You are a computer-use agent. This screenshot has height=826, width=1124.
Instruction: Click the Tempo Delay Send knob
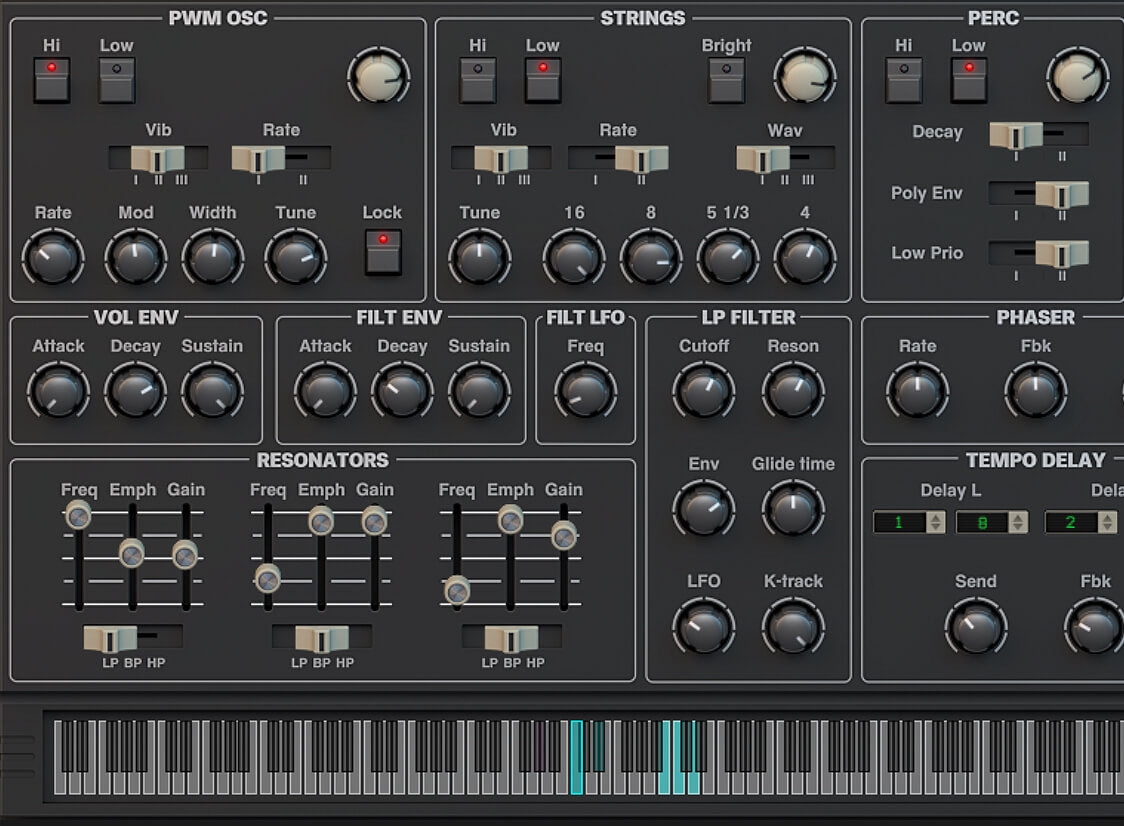click(x=975, y=627)
